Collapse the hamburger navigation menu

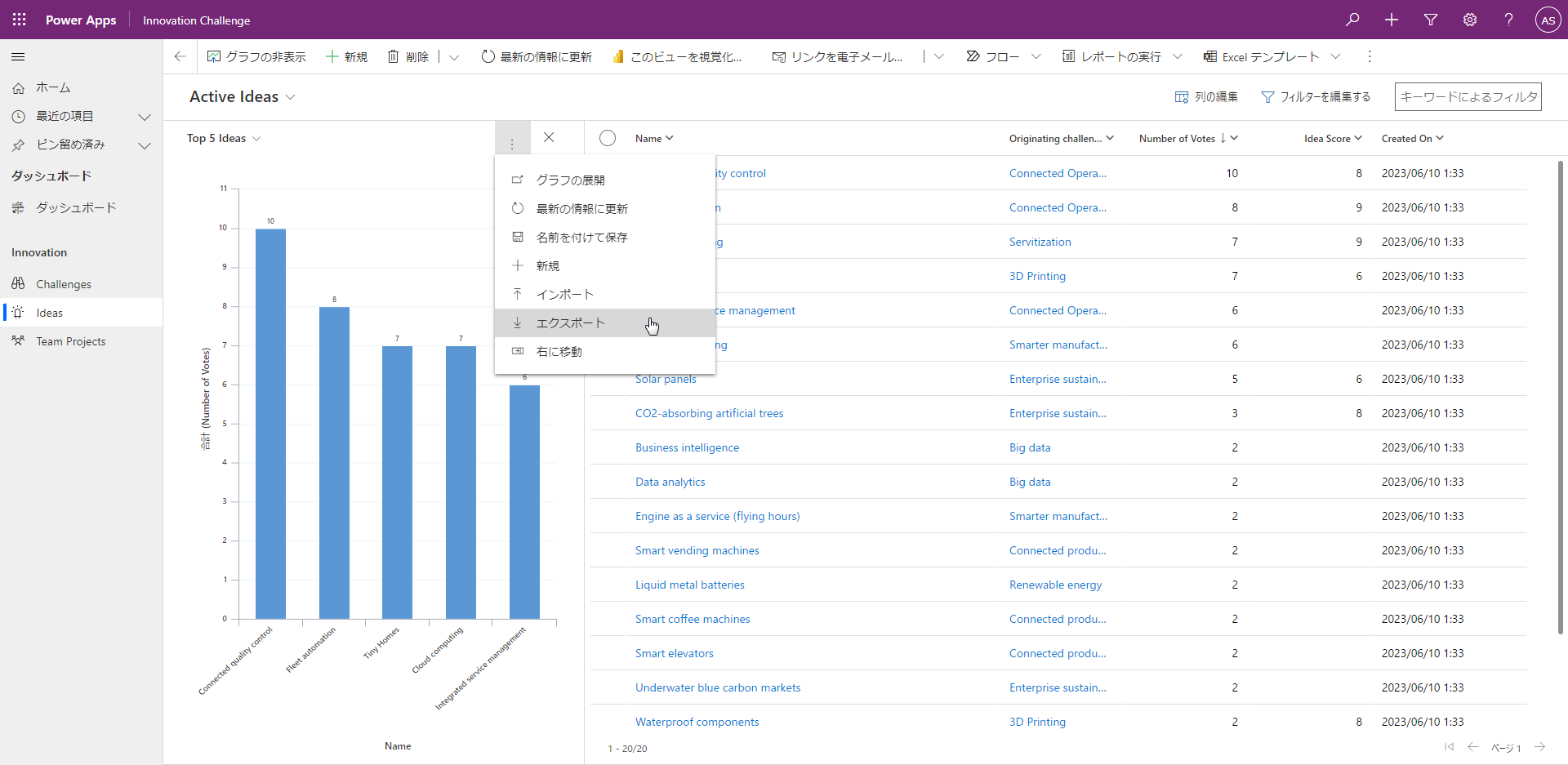click(x=18, y=57)
